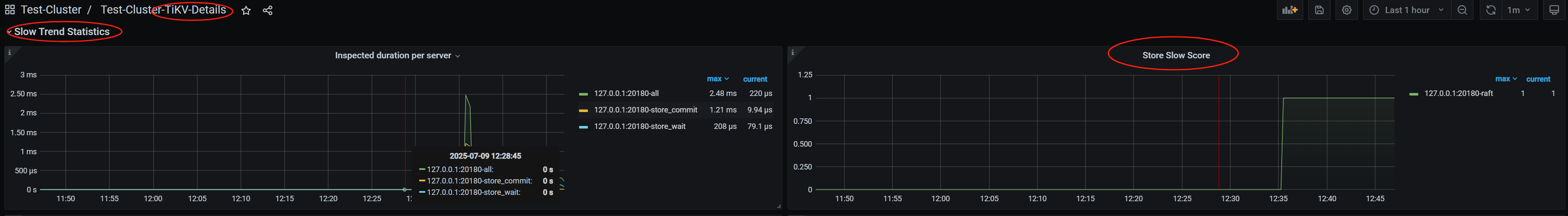Image resolution: width=1568 pixels, height=216 pixels.
Task: Zoom out the time range
Action: click(1462, 11)
